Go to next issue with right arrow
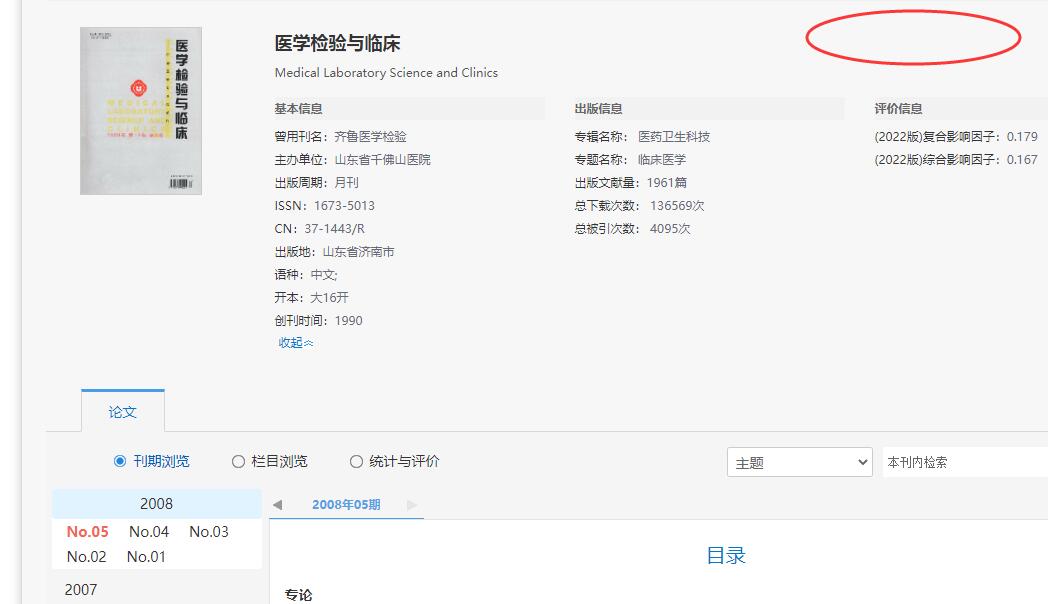 [x=412, y=505]
